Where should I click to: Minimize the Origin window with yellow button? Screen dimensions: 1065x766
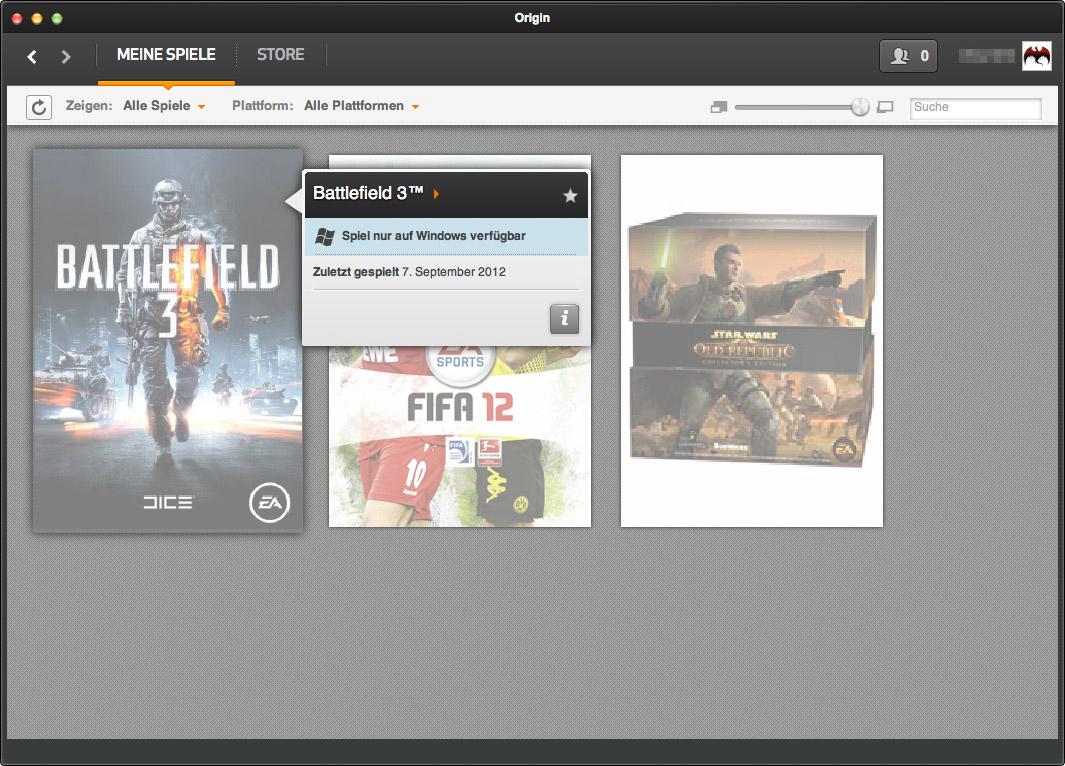pos(37,18)
